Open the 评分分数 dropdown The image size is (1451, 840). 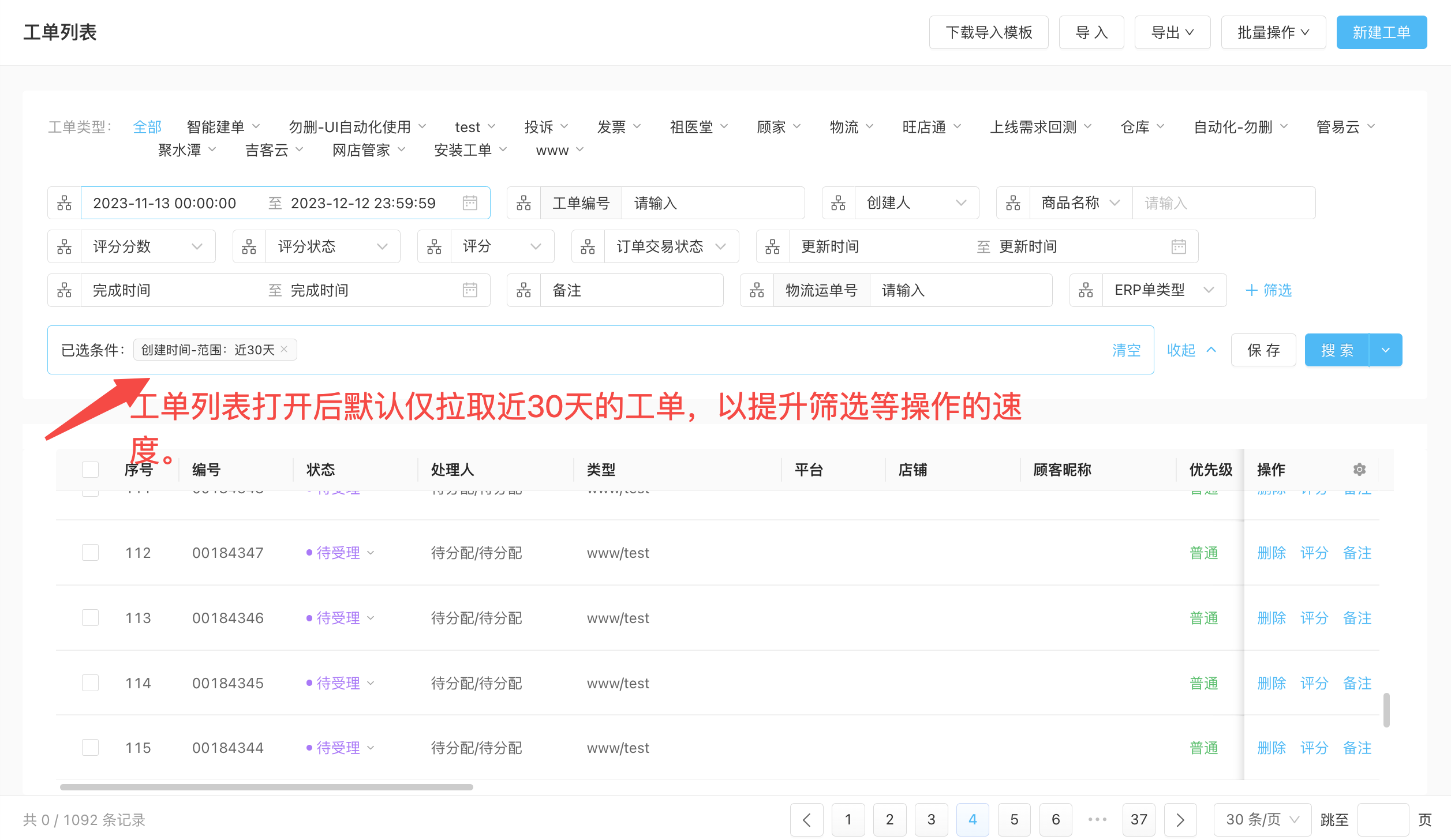pyautogui.click(x=148, y=247)
